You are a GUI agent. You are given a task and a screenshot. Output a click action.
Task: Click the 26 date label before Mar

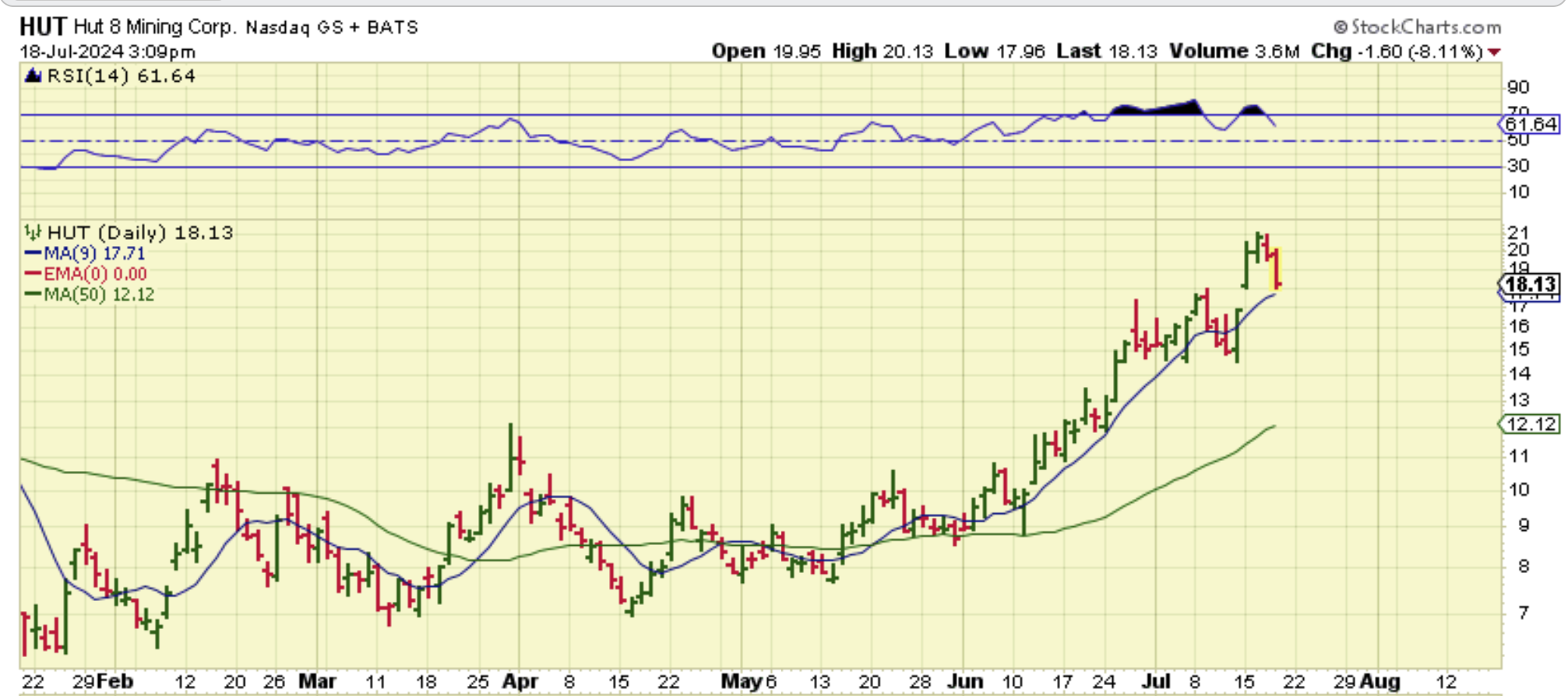pos(273,682)
